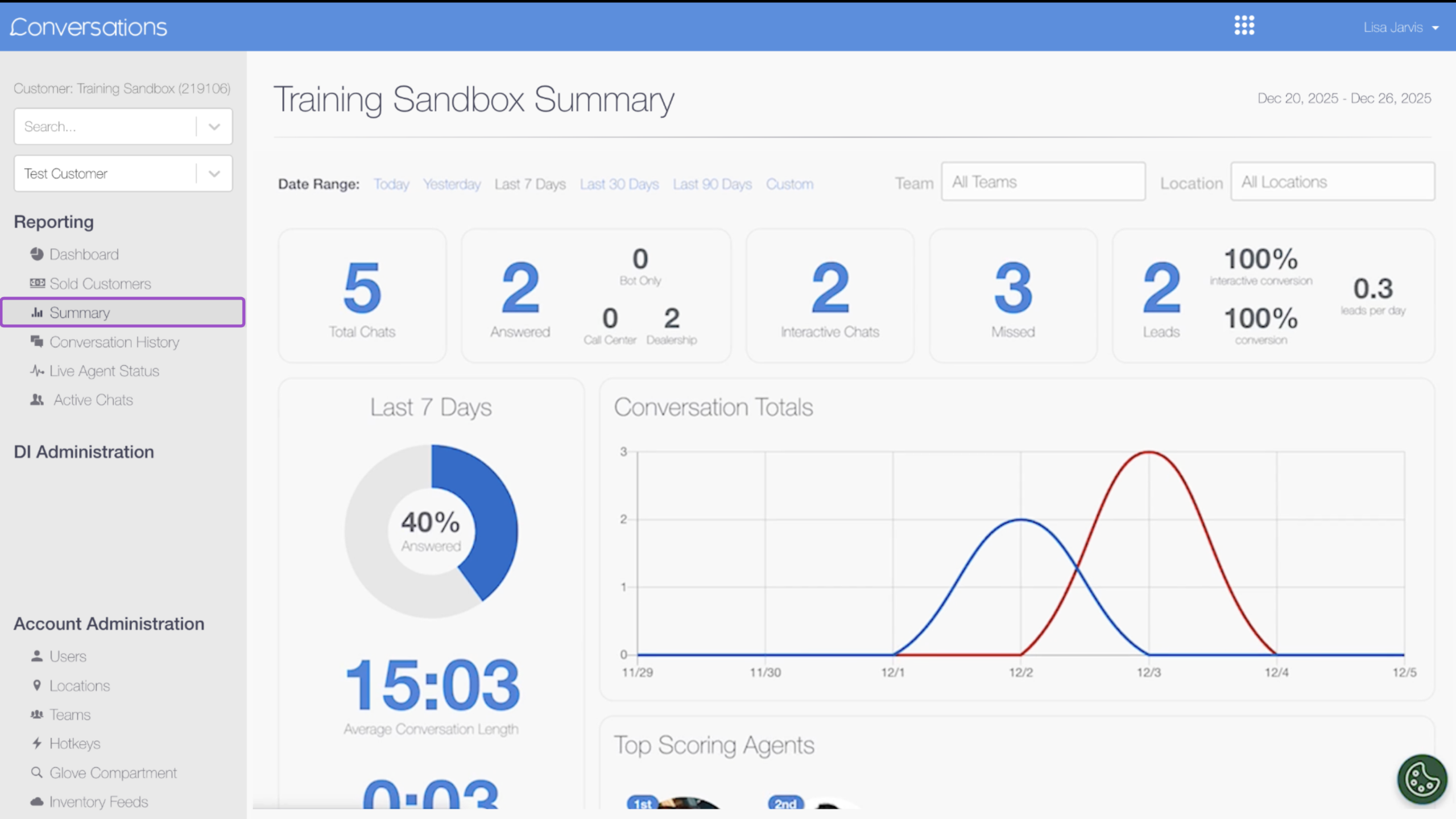Click the Summary bar chart icon
The width and height of the screenshot is (1456, 819).
pos(37,312)
